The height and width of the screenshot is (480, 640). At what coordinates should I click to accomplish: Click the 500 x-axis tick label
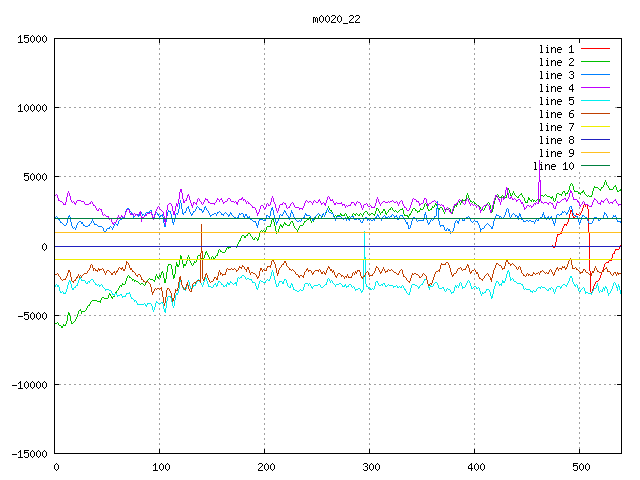(x=579, y=466)
